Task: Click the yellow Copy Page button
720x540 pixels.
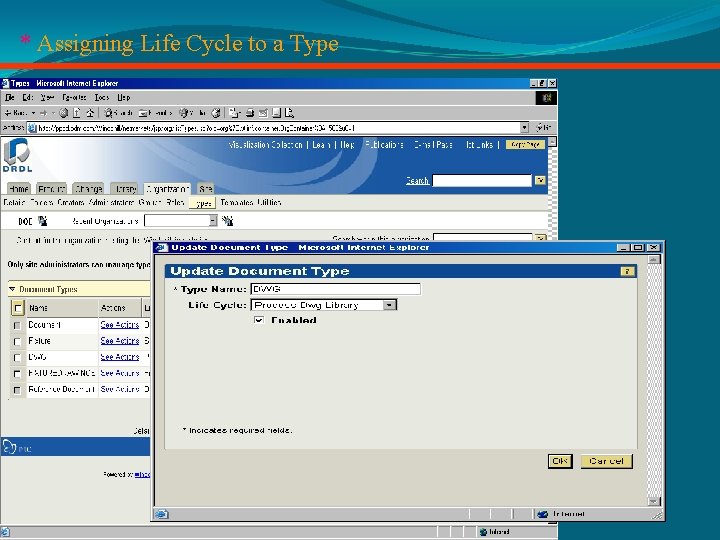Action: (x=525, y=145)
